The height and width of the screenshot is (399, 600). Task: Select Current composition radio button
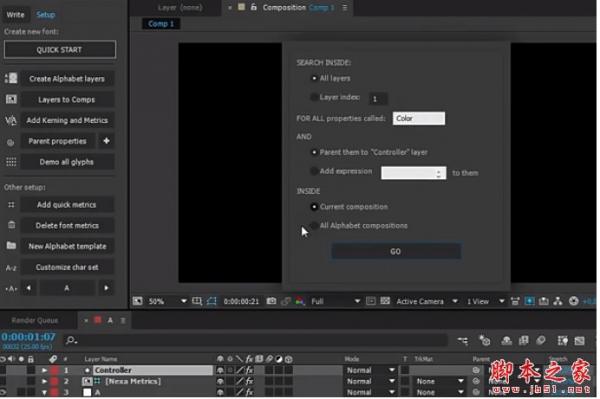click(314, 207)
